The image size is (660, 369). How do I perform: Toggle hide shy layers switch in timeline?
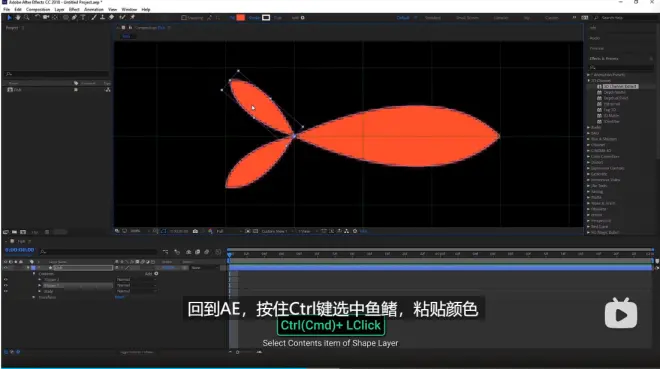coord(188,252)
